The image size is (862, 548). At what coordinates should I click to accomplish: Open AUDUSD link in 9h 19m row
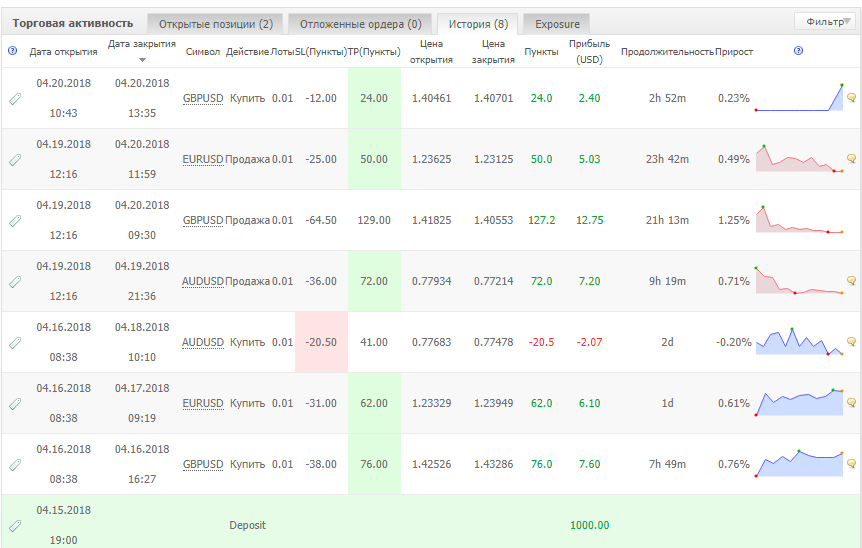click(203, 281)
